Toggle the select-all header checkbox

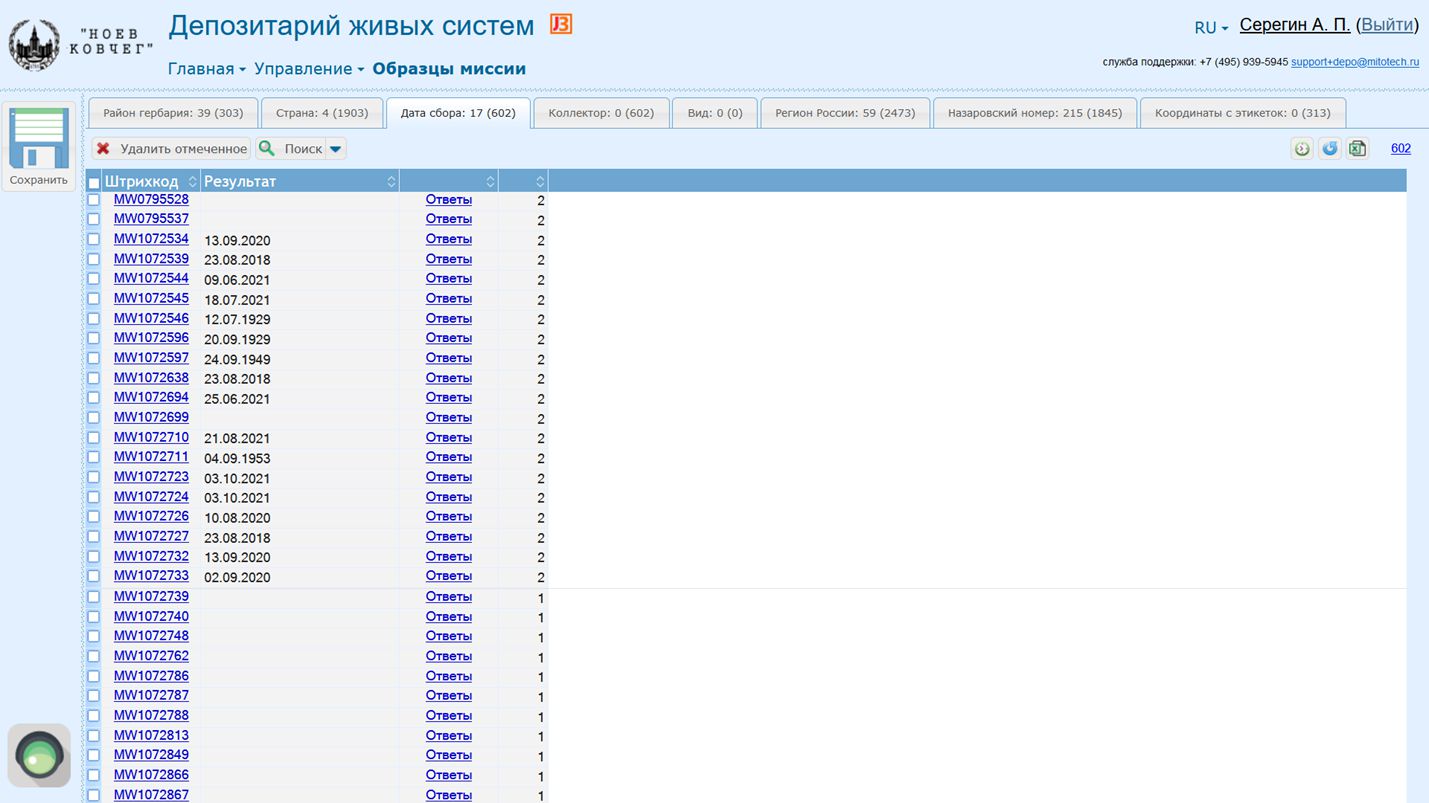94,183
